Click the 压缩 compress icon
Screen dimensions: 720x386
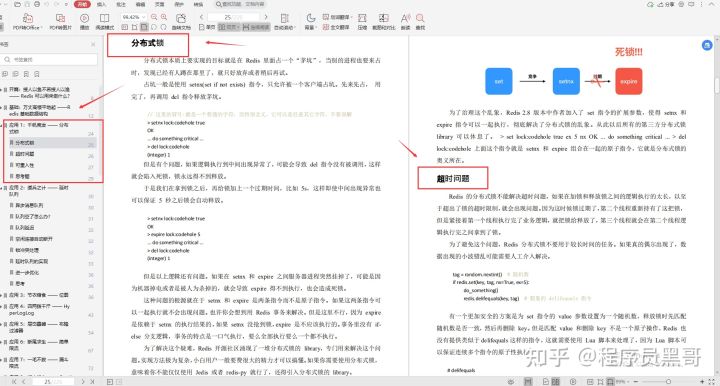pos(362,18)
